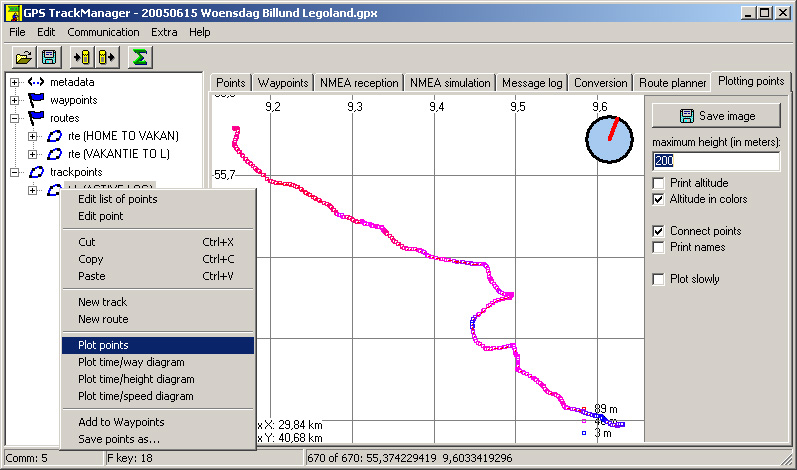
Task: Select the routes tree item label
Action: 65,118
